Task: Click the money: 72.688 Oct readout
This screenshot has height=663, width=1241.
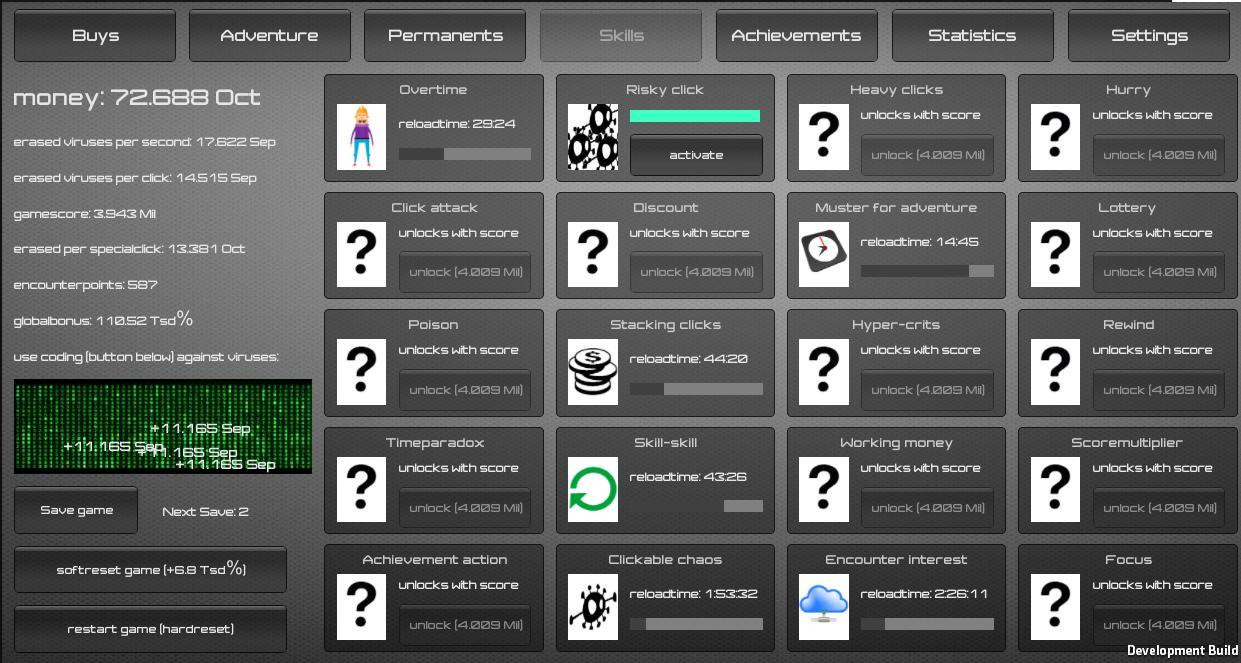Action: pos(137,98)
